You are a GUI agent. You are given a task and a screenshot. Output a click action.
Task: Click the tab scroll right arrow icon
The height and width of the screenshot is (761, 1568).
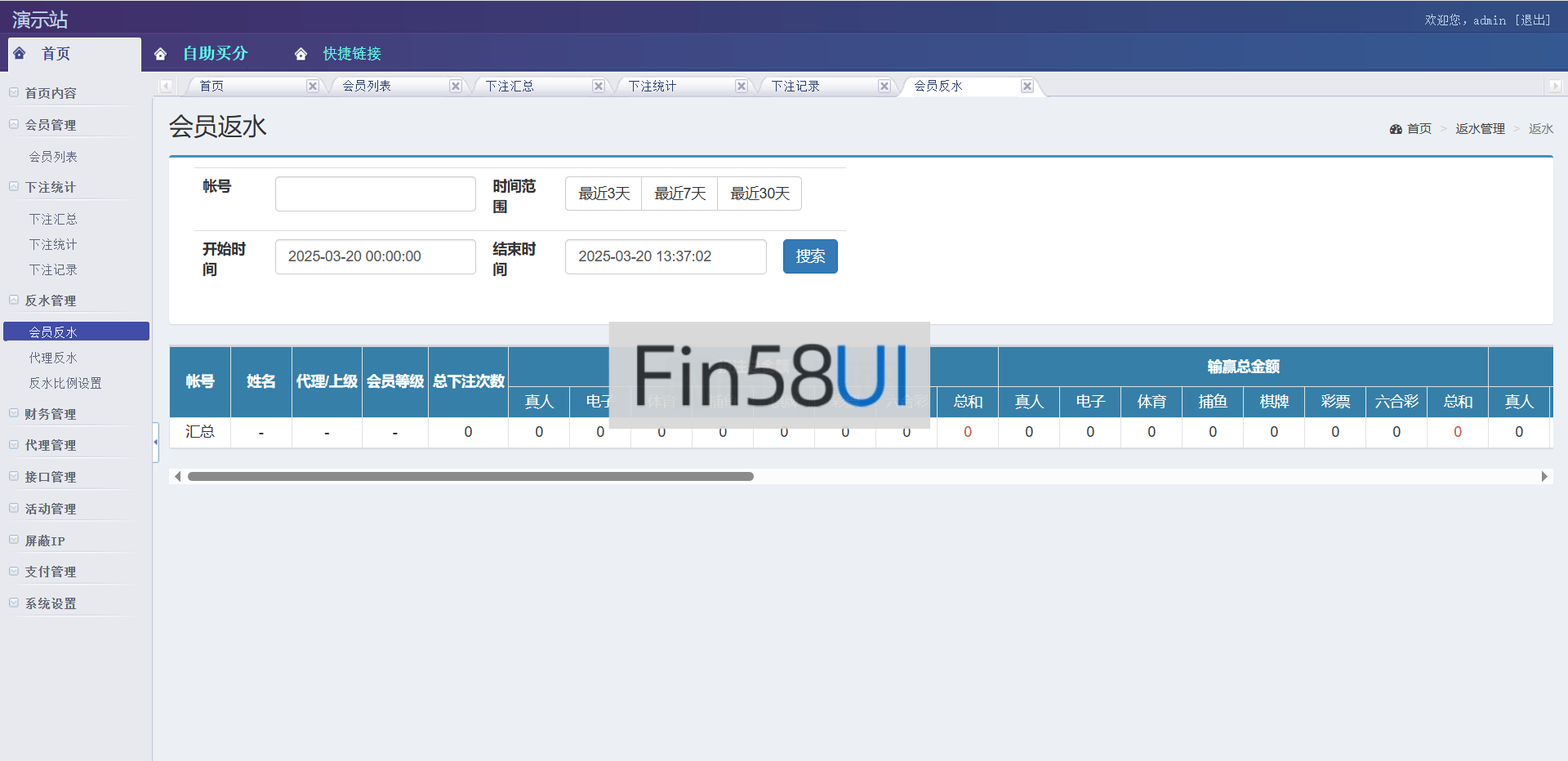click(1554, 86)
